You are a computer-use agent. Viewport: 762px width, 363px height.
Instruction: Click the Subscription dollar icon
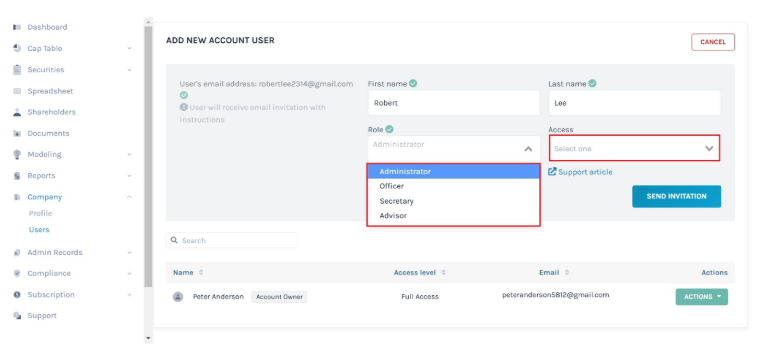pos(17,294)
